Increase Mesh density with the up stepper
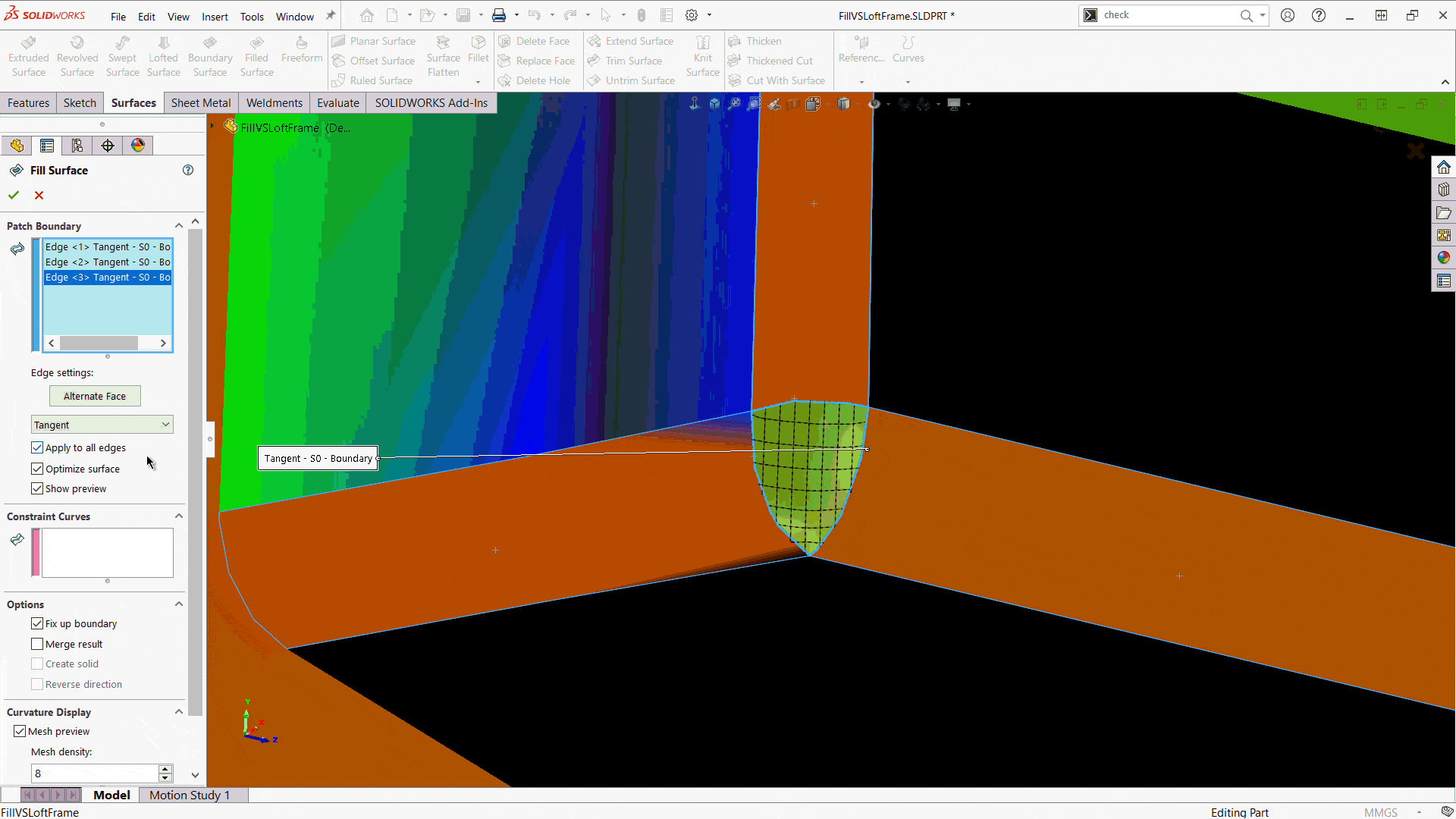Viewport: 1456px width, 819px height. 165,769
